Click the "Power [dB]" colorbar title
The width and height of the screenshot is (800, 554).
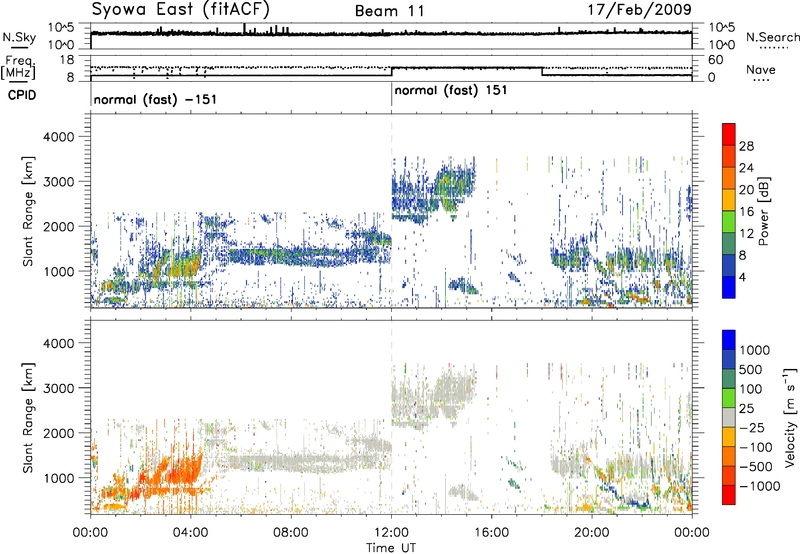(x=763, y=211)
